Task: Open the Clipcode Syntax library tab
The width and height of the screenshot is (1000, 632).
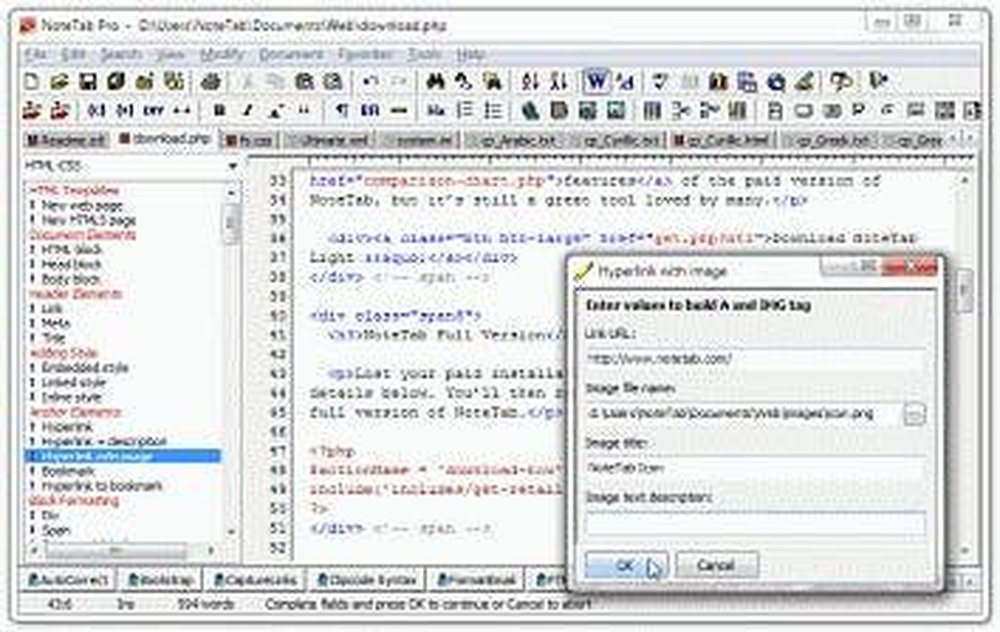Action: (367, 580)
